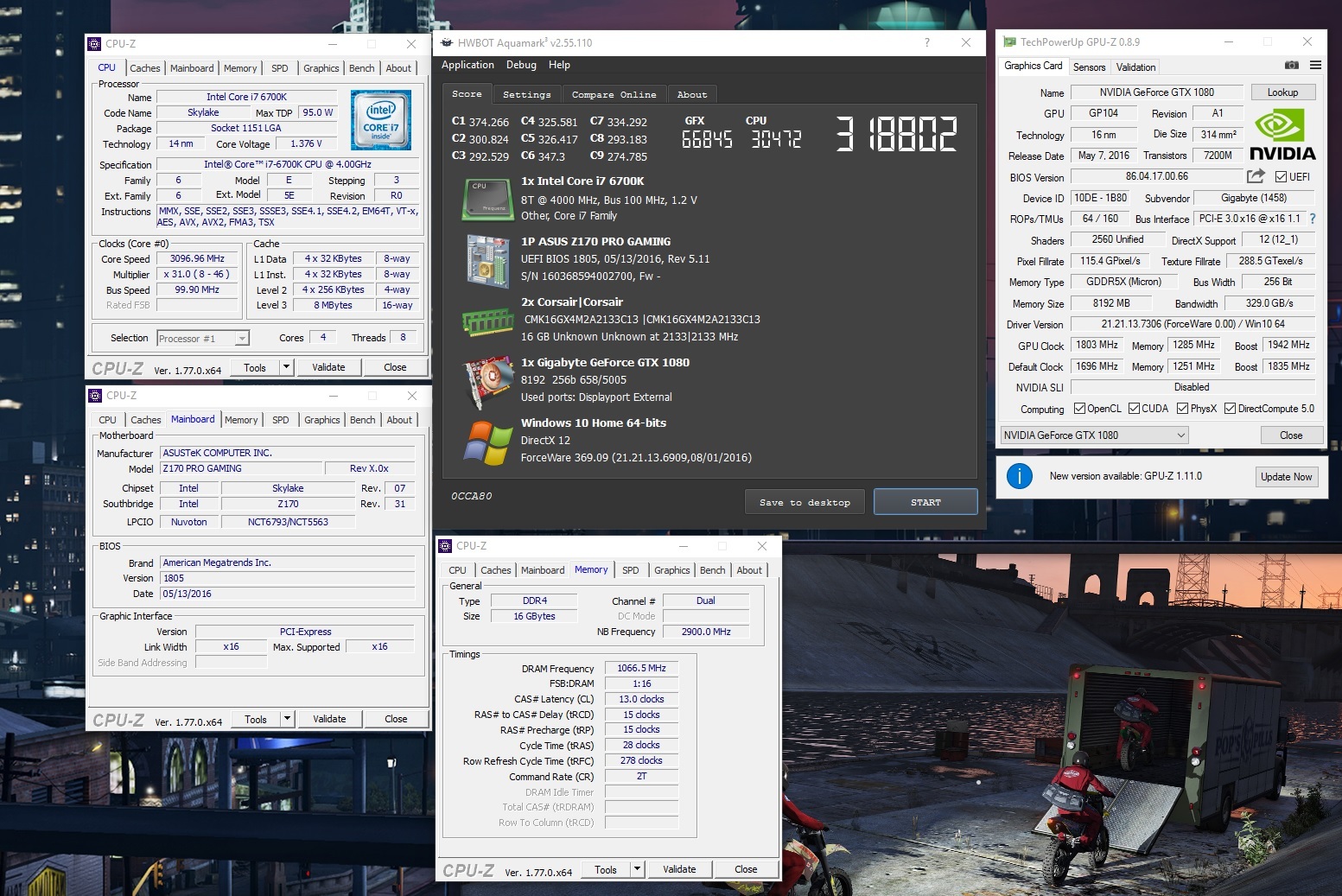Open the Debug menu in Aquamark

point(521,65)
